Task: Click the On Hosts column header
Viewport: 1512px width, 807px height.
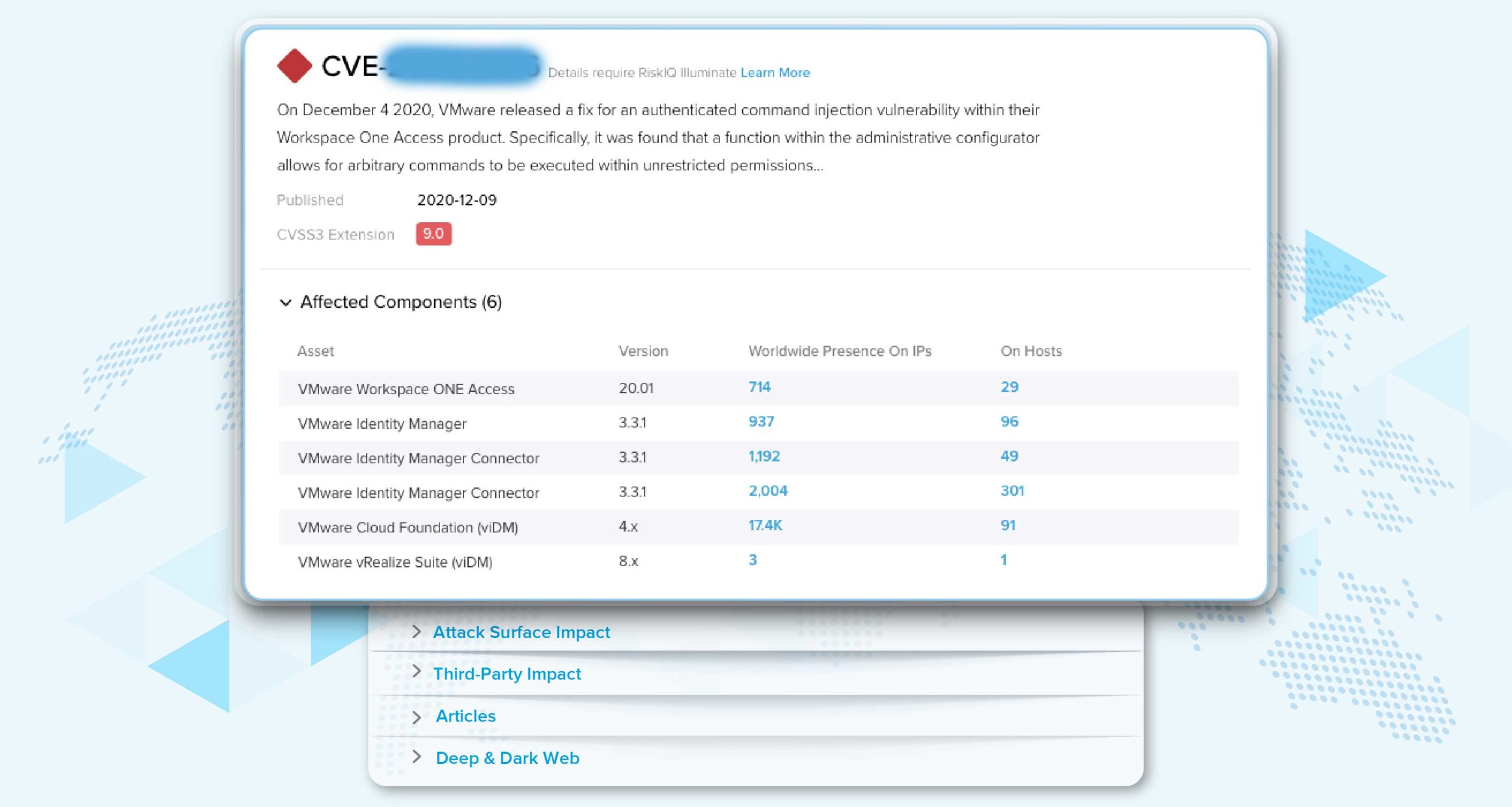Action: (1031, 352)
